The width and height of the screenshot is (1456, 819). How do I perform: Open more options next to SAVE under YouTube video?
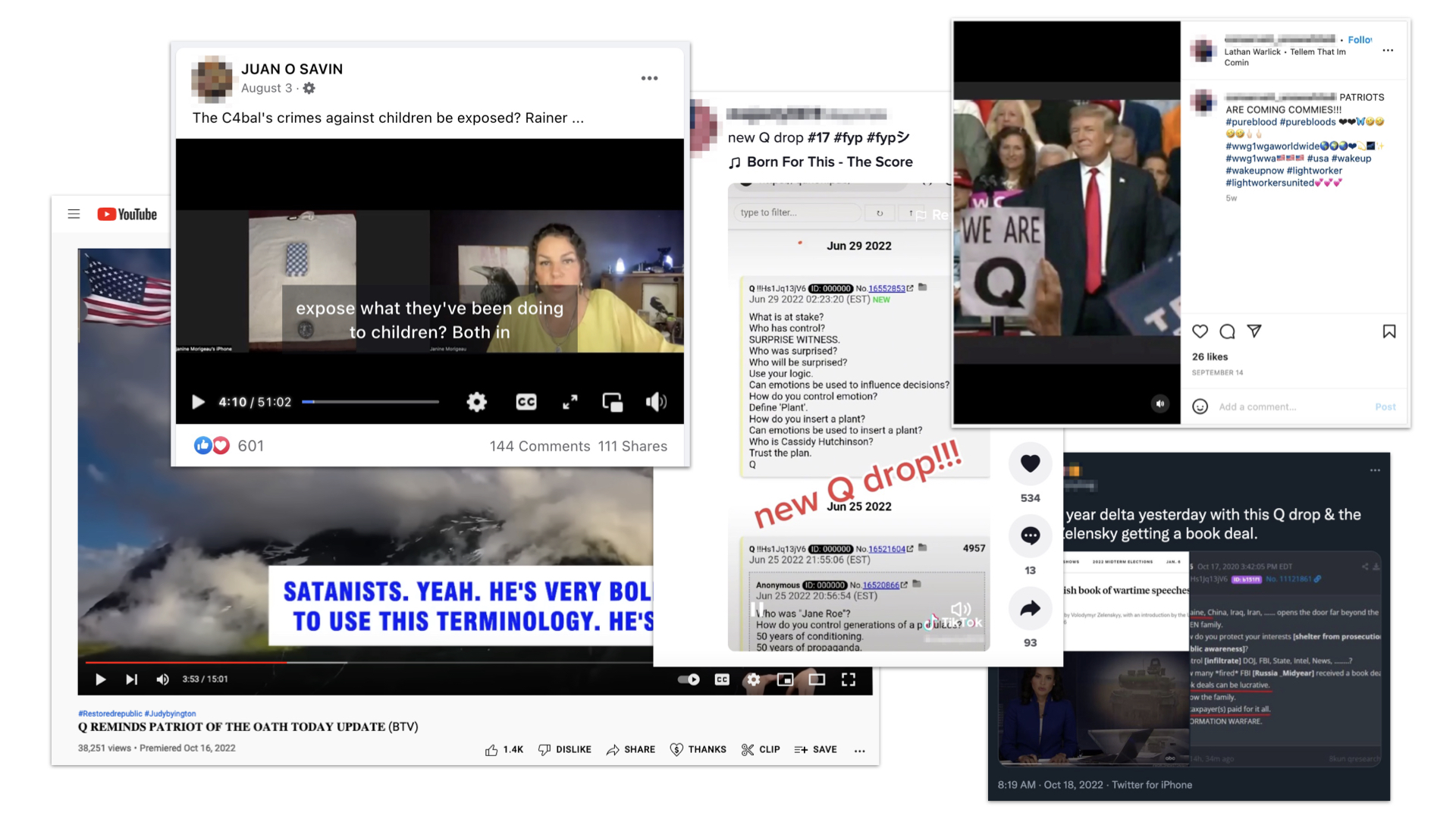pos(859,749)
